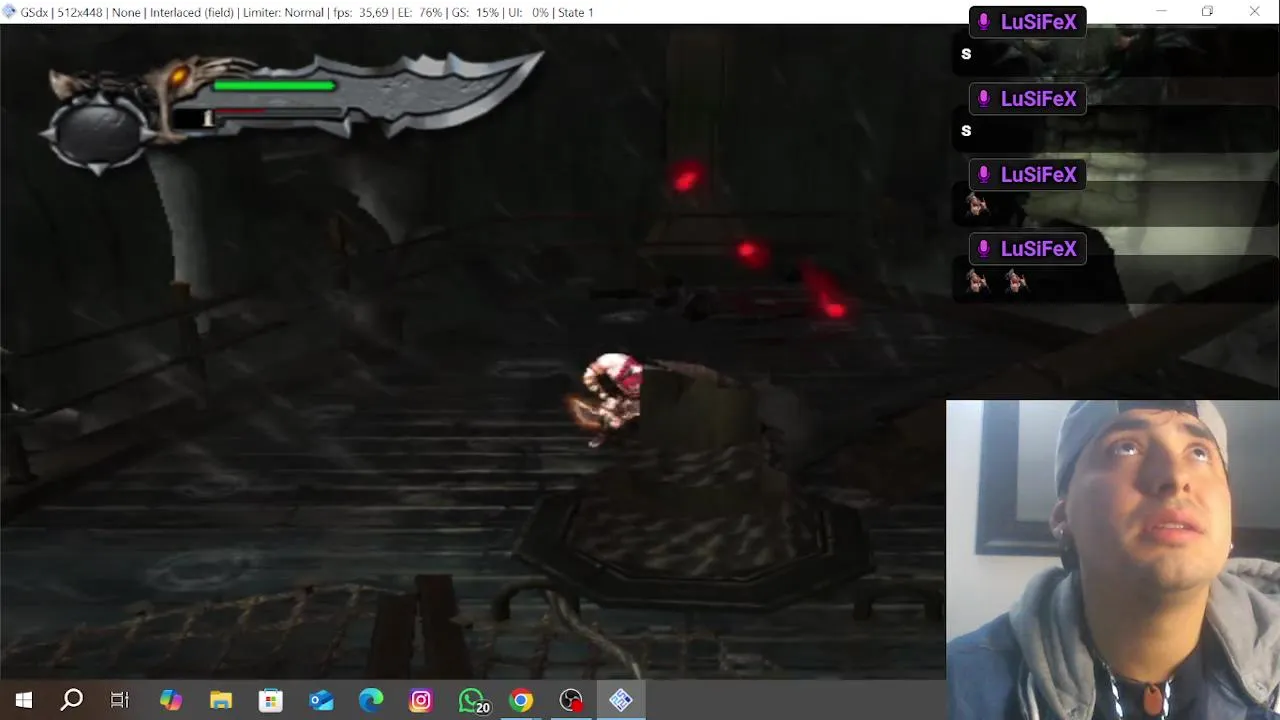Restore down the GSdx window
Screen dimensions: 1280x720
[1207, 12]
